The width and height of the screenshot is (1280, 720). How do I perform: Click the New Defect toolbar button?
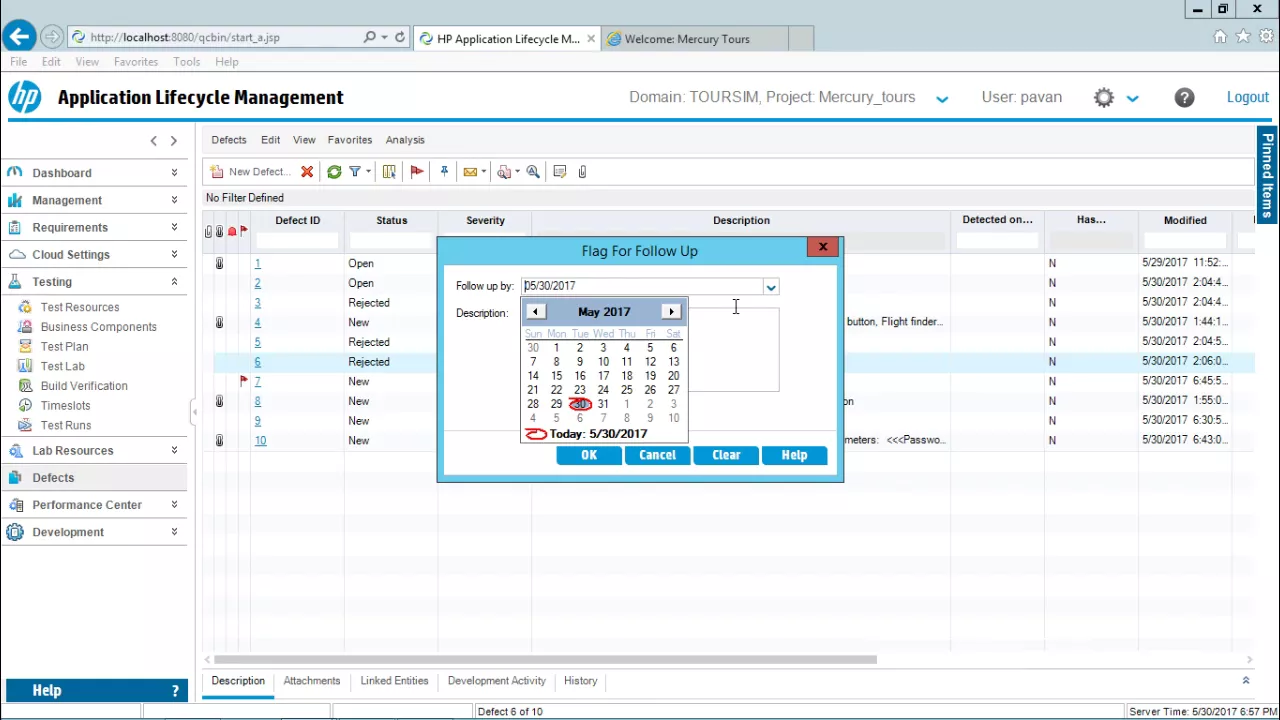click(250, 172)
